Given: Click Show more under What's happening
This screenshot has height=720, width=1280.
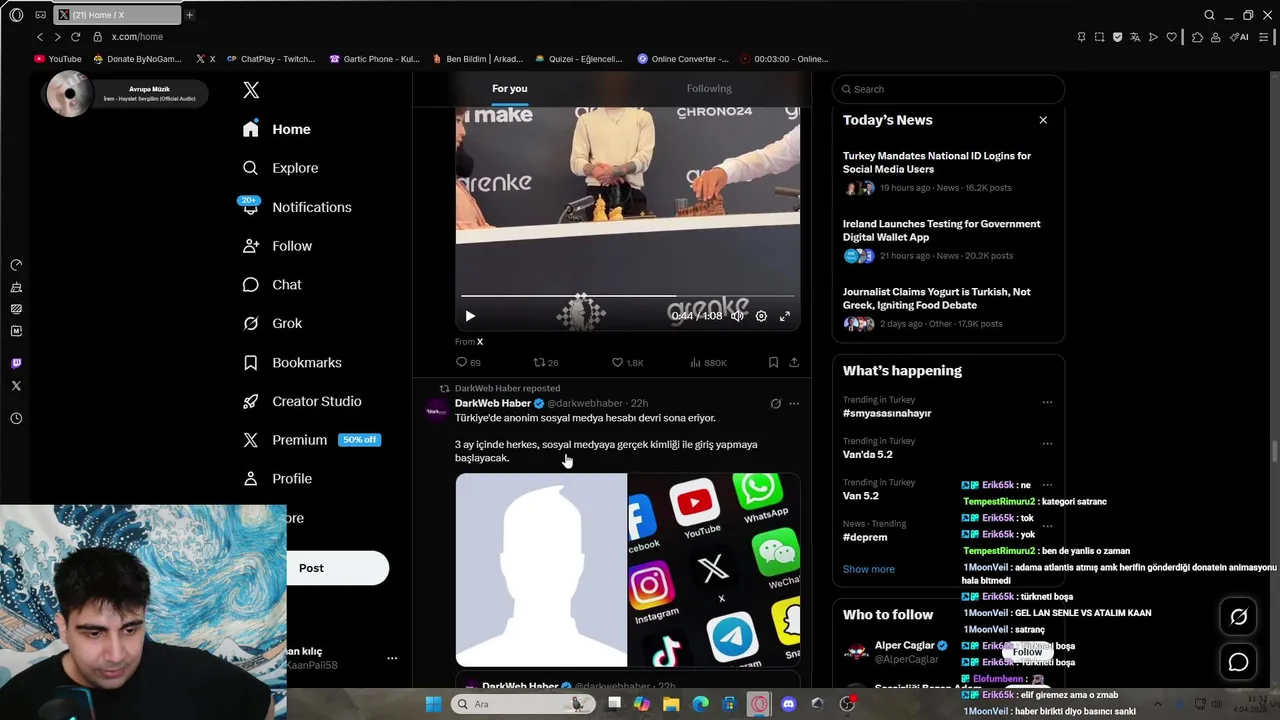Looking at the screenshot, I should tap(868, 569).
